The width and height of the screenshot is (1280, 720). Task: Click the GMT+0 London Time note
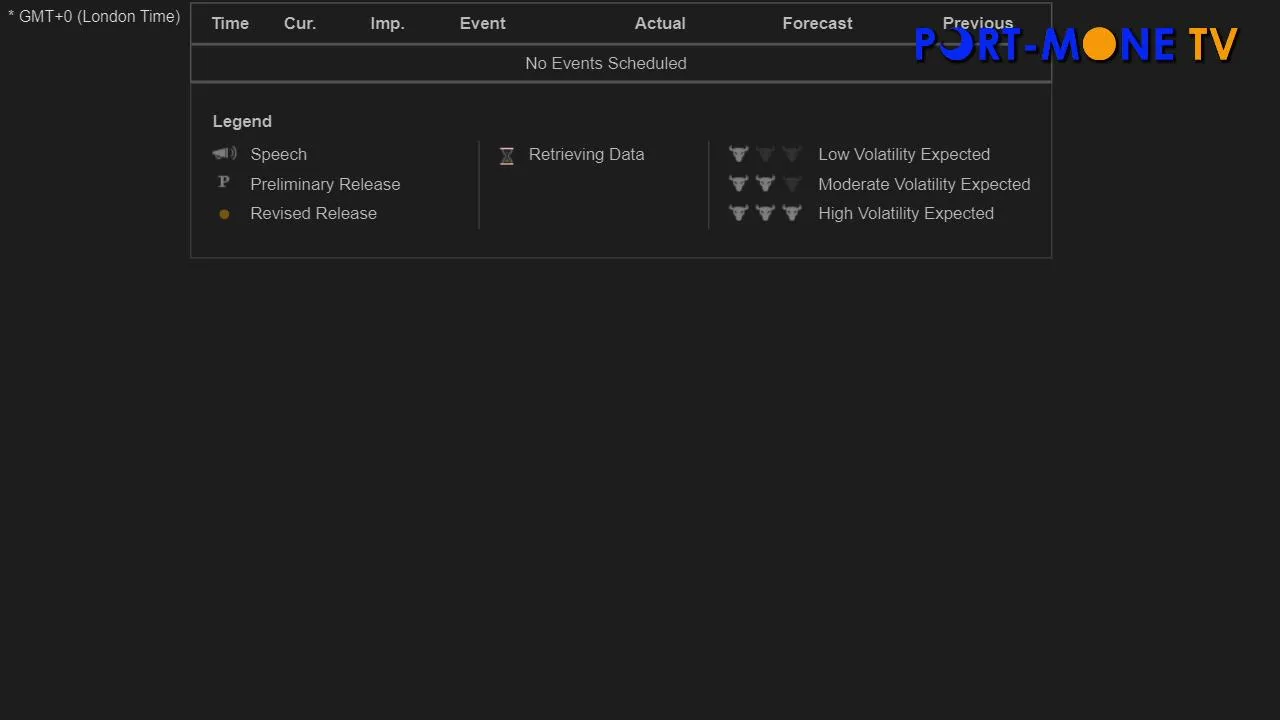(x=94, y=17)
